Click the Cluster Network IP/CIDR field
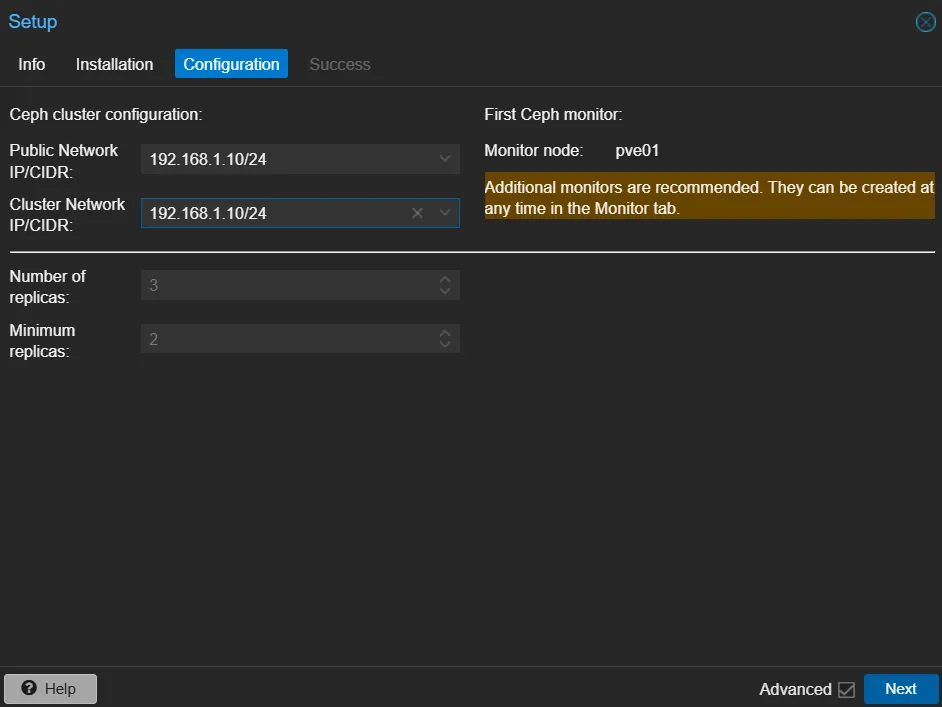Screen dimensions: 942x707 [300, 213]
